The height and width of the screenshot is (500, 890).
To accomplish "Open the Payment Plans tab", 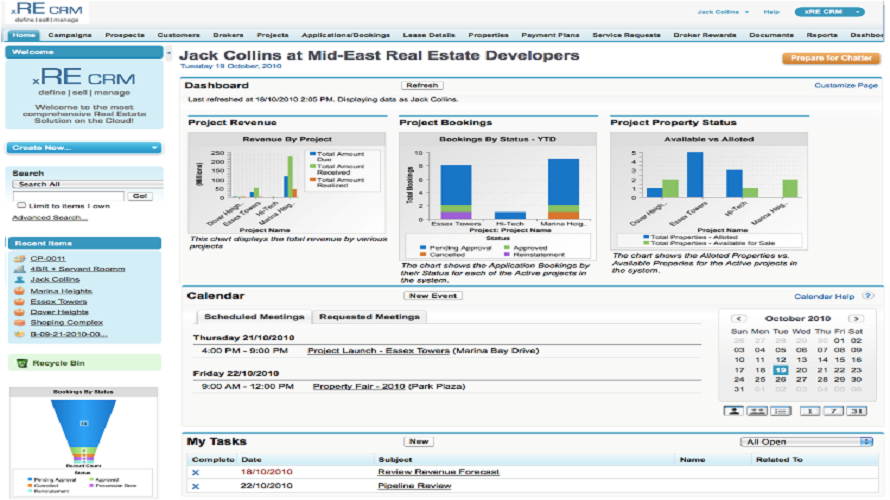I will click(551, 35).
